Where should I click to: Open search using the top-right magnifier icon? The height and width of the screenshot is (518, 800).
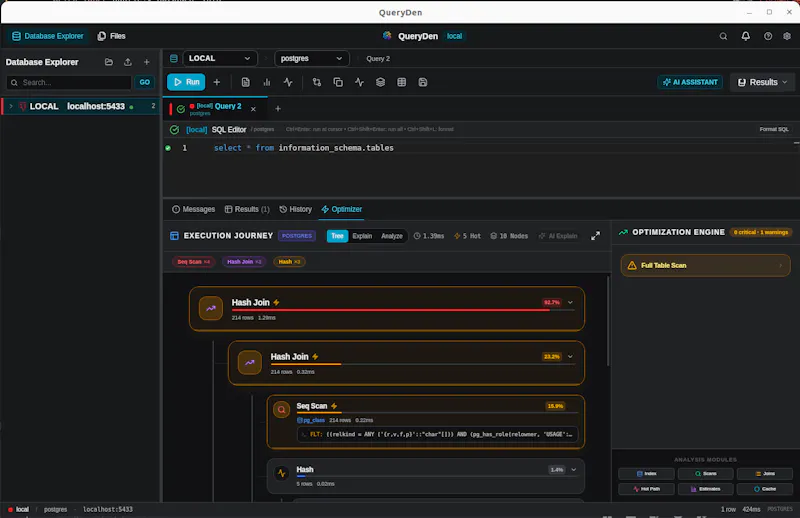723,36
